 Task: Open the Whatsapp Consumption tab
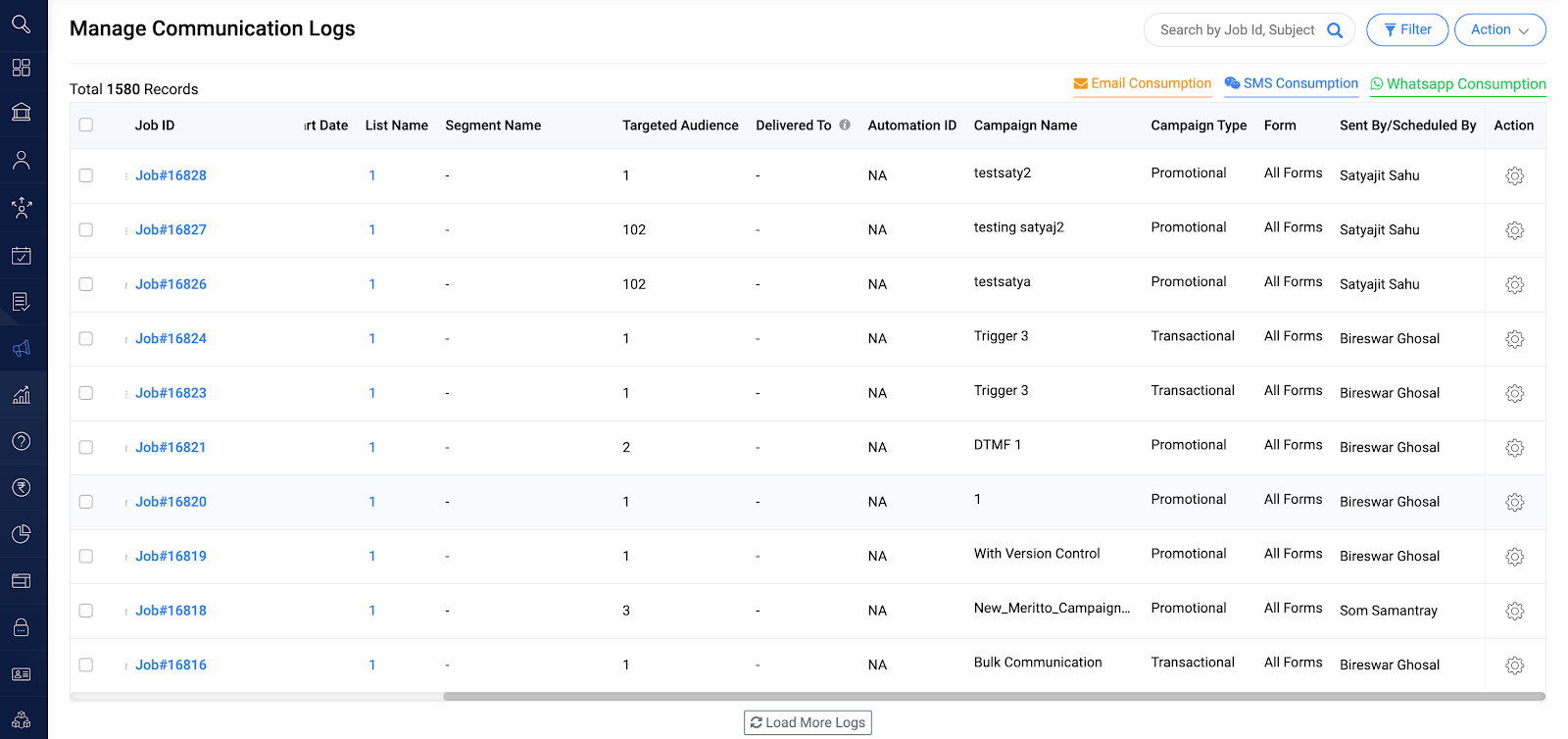[x=1457, y=84]
